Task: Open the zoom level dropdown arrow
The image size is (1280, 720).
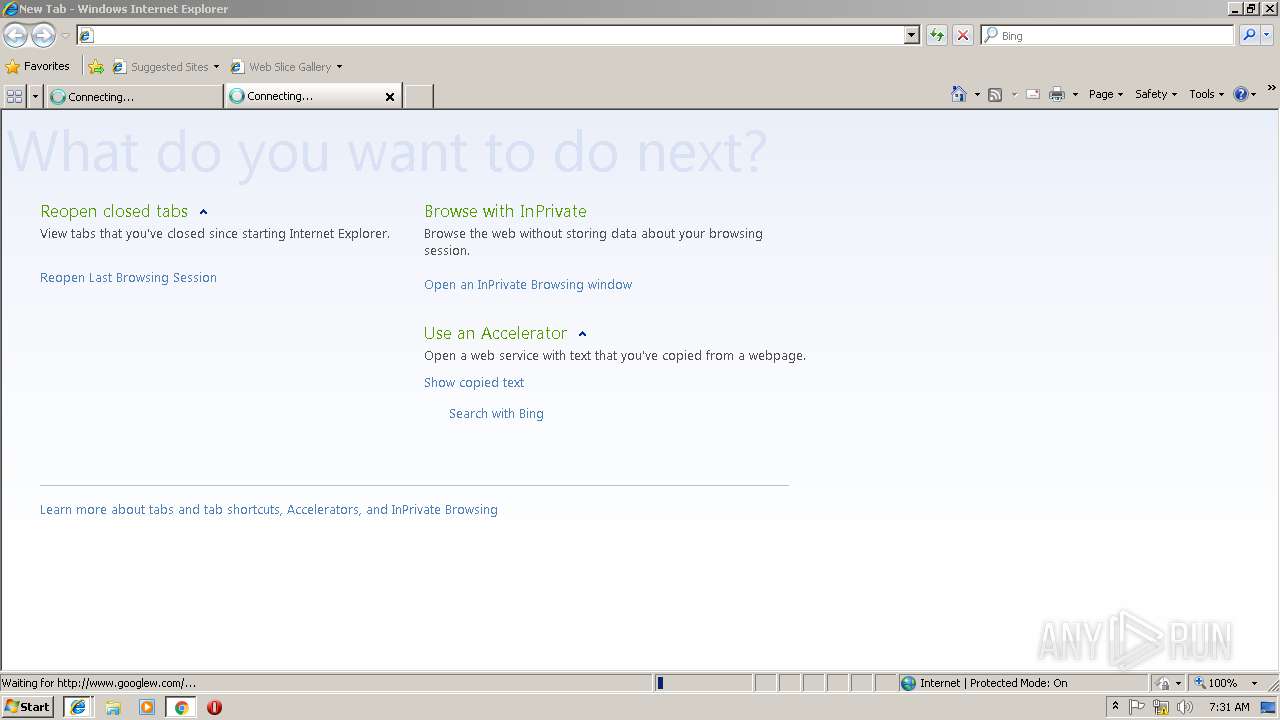Action: point(1254,683)
